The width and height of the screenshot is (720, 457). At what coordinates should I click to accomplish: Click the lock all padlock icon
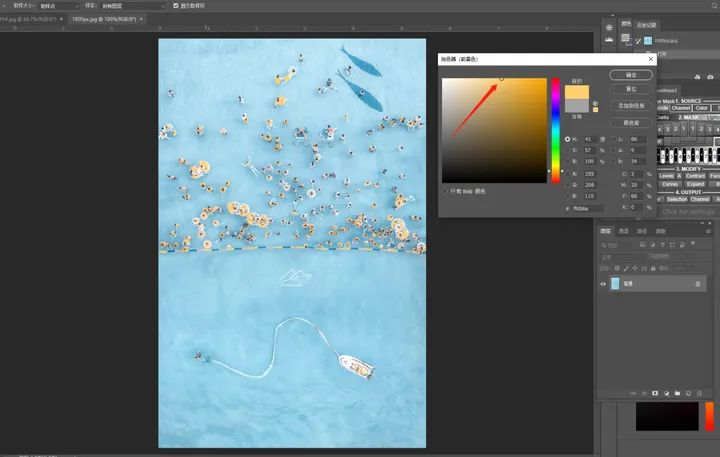(653, 268)
